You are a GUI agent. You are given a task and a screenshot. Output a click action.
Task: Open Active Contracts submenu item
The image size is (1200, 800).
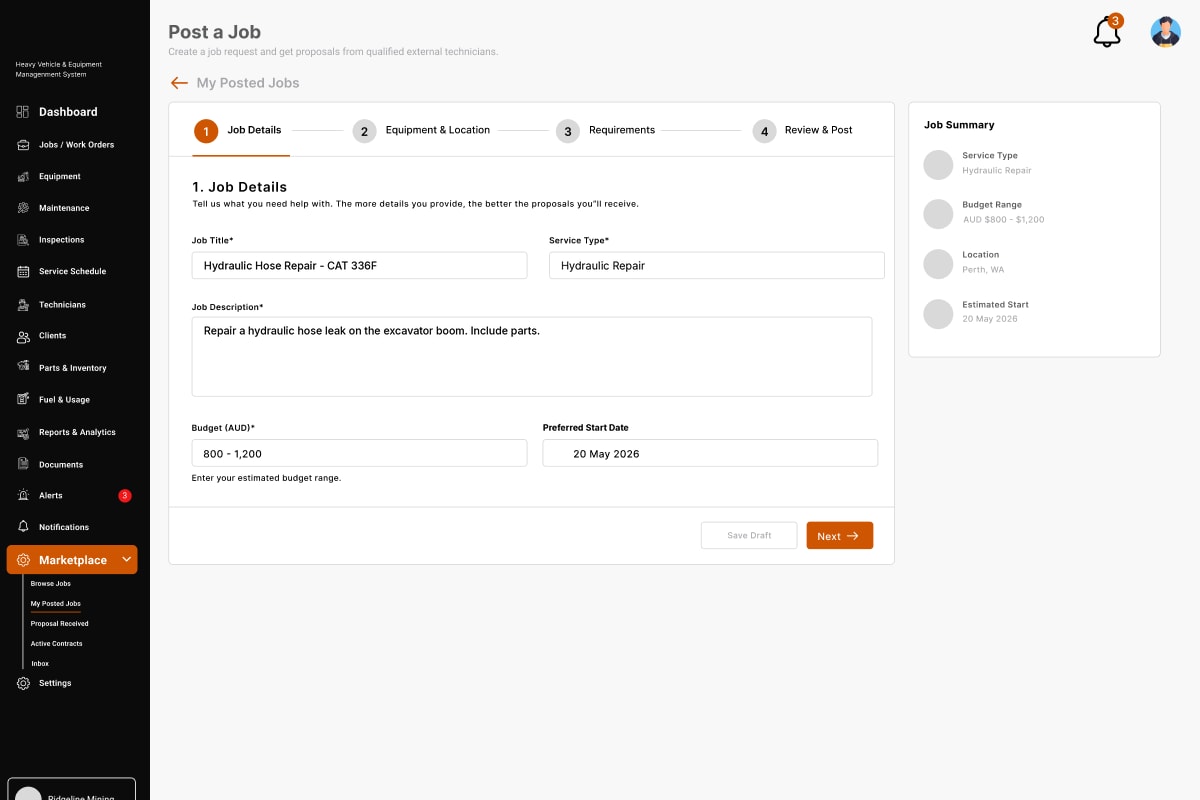(x=57, y=644)
